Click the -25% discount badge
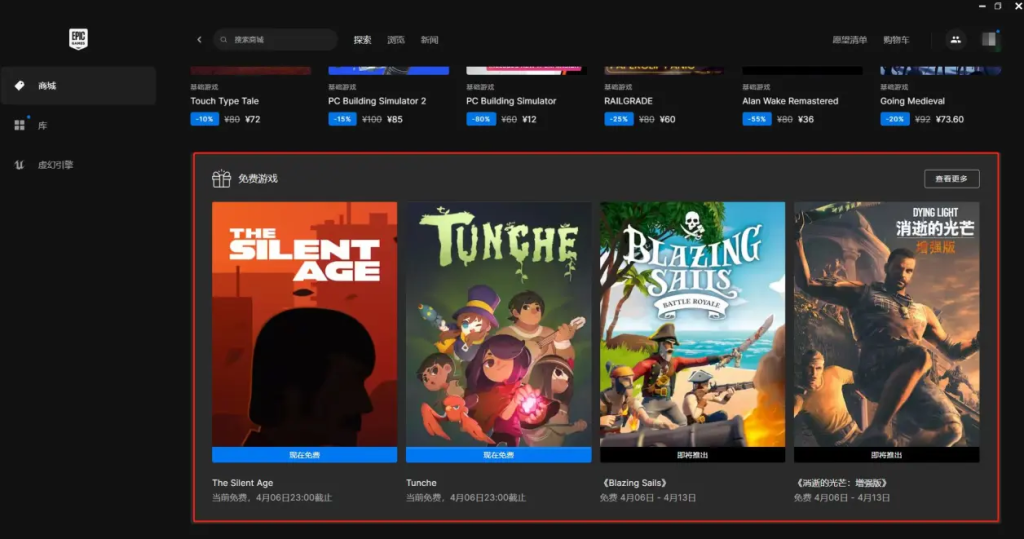 [618, 119]
